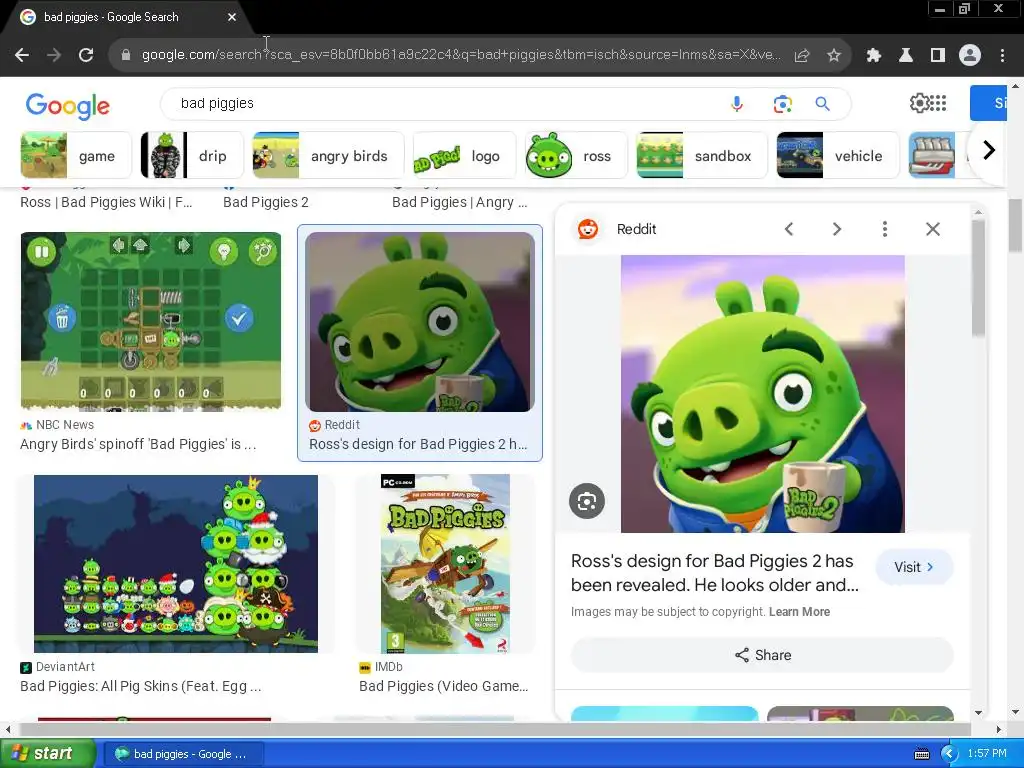1024x768 pixels.
Task: Open Google apps grid
Action: (x=938, y=103)
